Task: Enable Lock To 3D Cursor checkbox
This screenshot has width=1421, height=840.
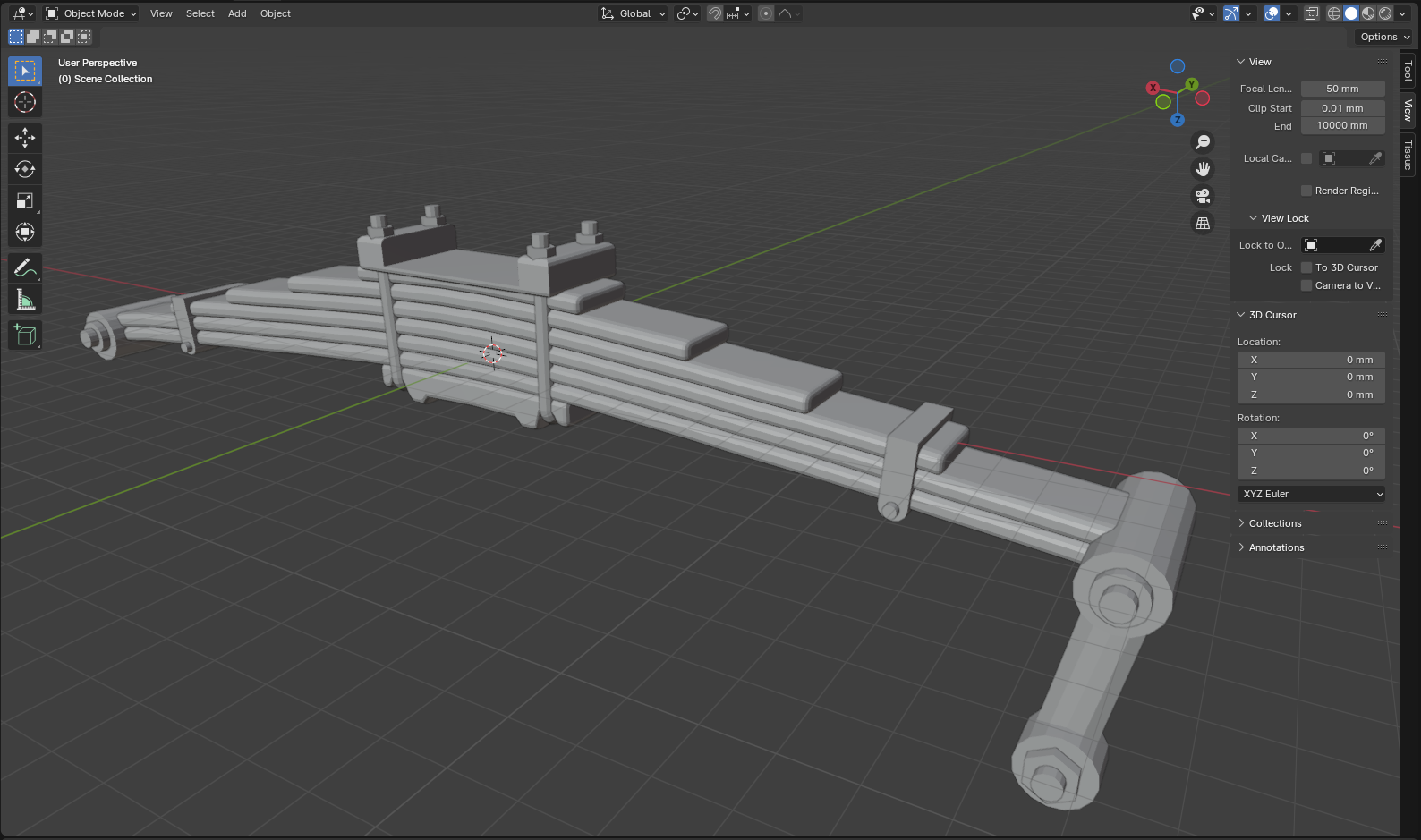Action: [1306, 267]
